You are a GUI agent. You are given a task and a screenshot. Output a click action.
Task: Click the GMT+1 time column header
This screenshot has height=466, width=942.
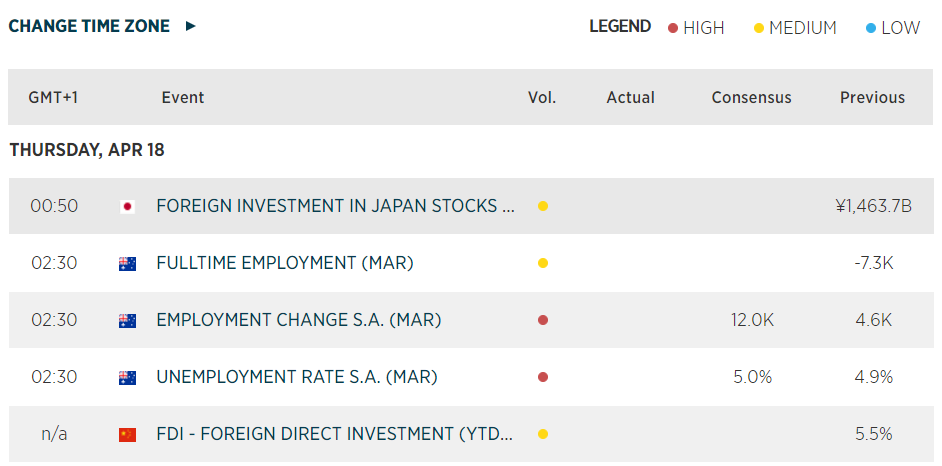click(x=53, y=98)
